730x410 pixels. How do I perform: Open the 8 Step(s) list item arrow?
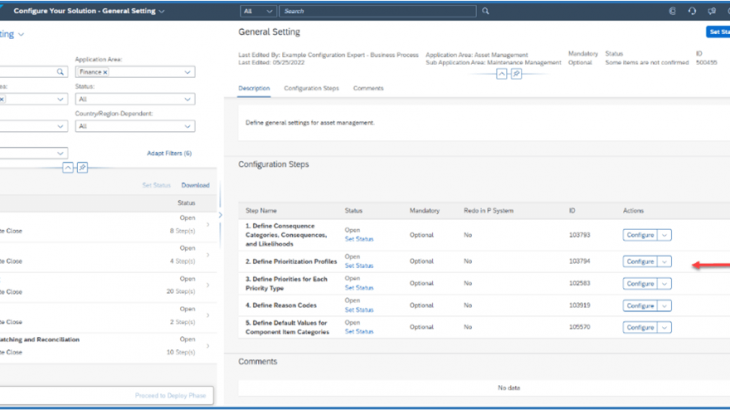coord(208,224)
